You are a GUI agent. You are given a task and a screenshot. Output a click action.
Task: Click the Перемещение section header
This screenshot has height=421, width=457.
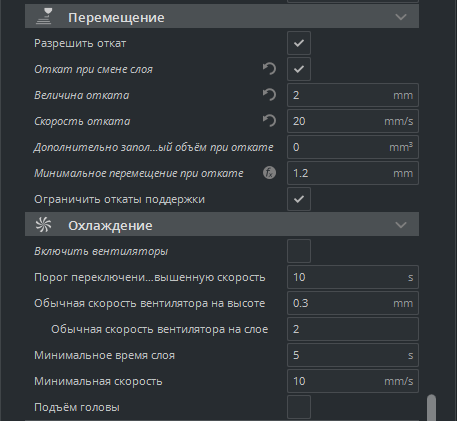[x=222, y=16]
